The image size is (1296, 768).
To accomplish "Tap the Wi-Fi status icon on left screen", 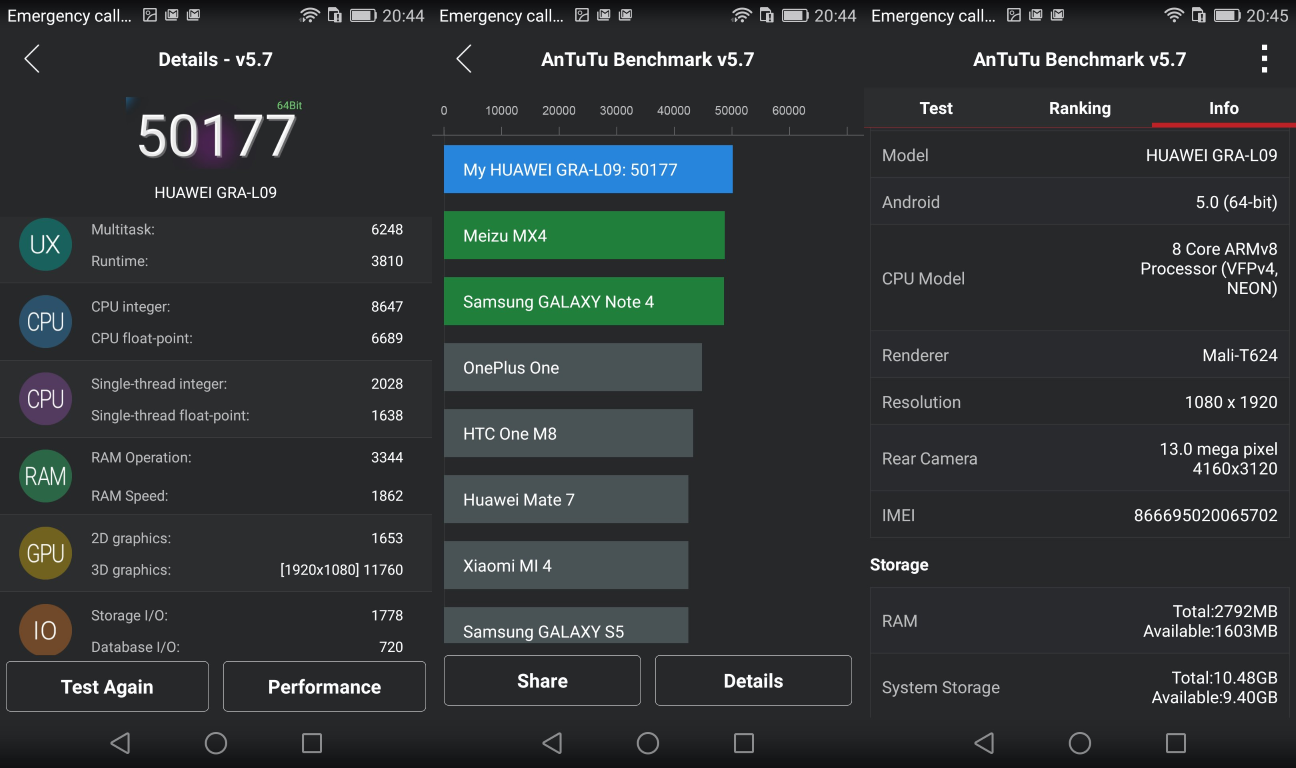I will [310, 15].
